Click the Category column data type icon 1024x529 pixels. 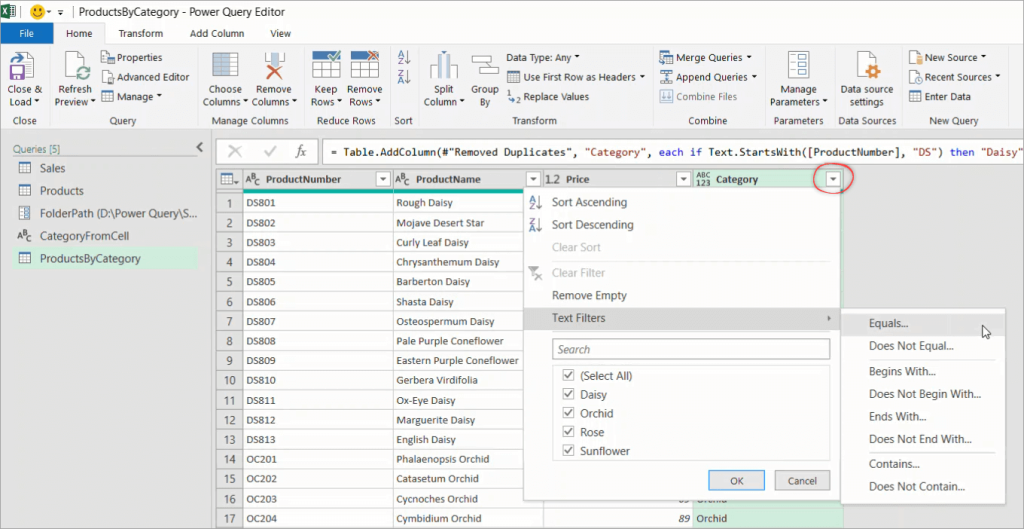point(703,180)
